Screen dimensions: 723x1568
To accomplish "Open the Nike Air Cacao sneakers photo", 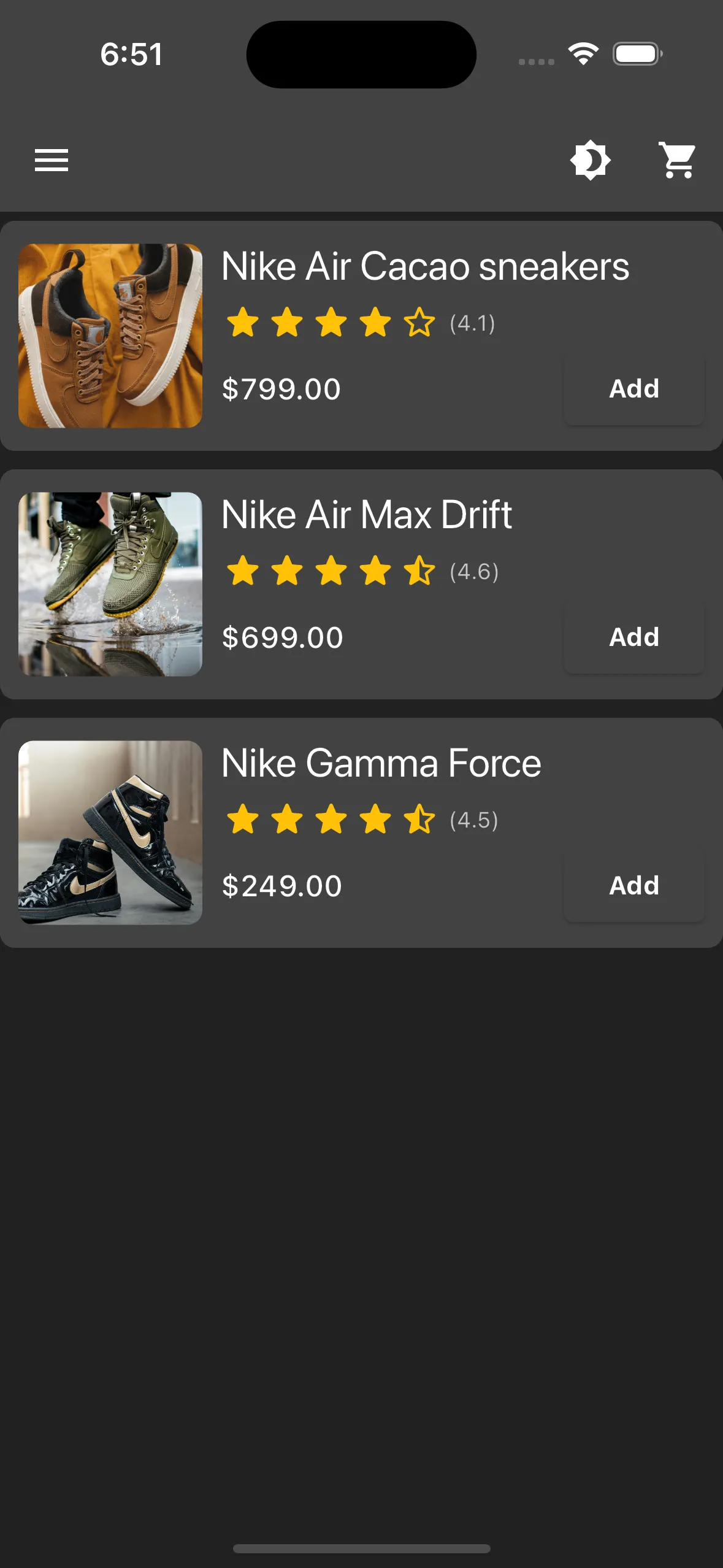I will 110,336.
